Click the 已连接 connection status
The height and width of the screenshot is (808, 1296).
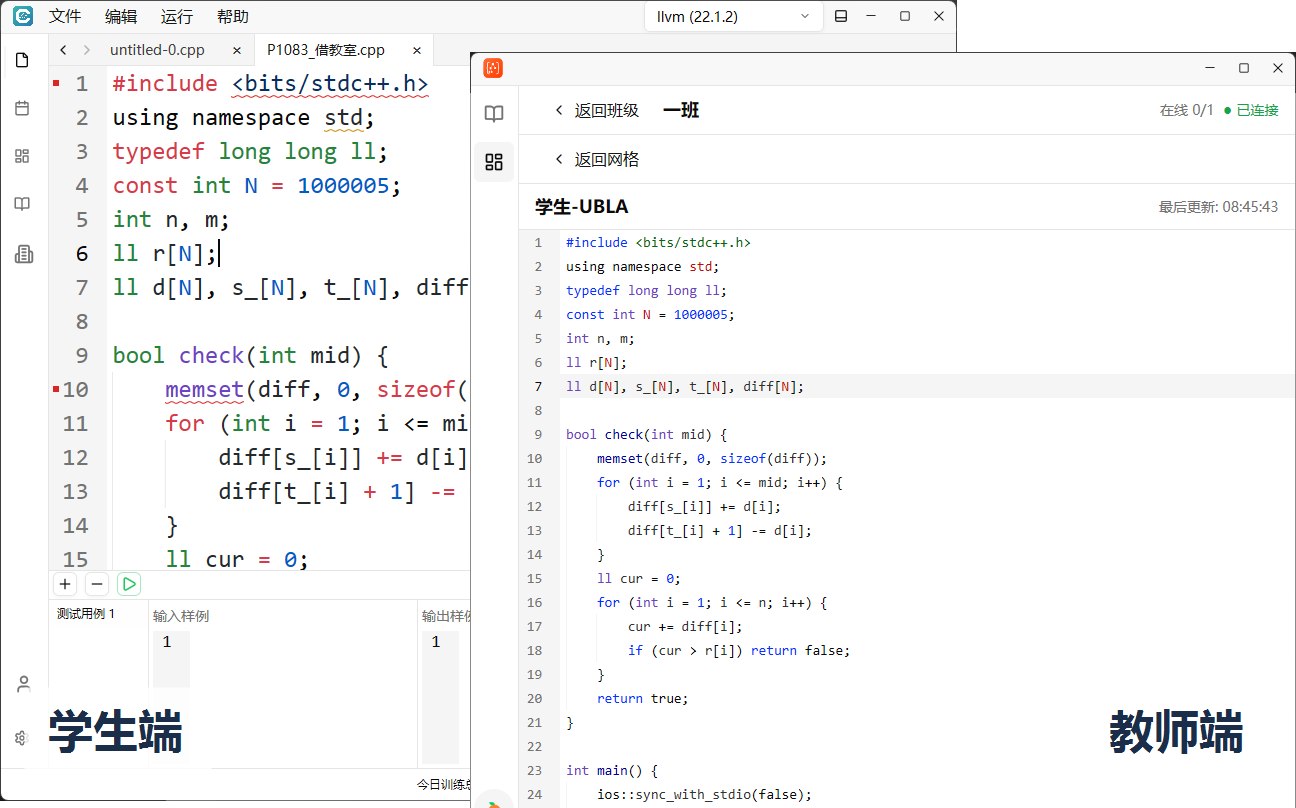tap(1251, 110)
